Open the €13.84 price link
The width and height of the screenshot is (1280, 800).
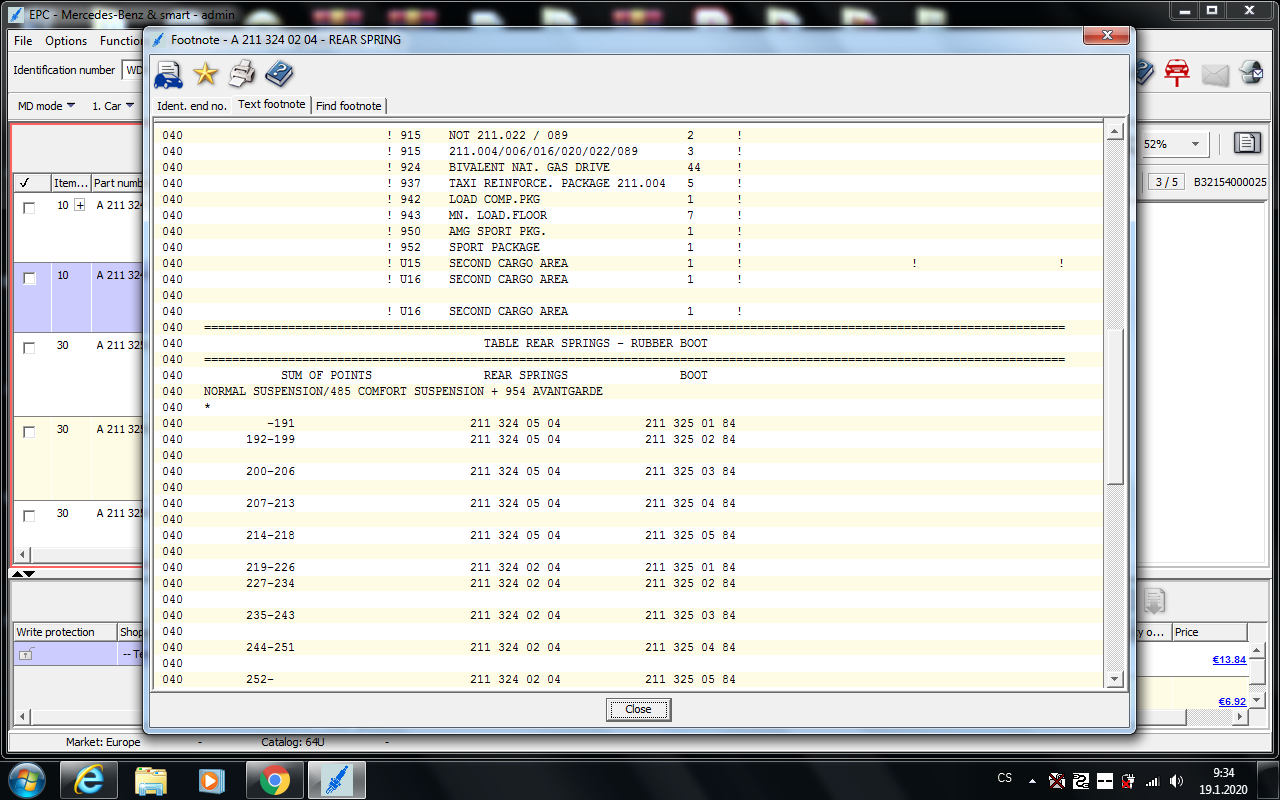click(x=1229, y=659)
